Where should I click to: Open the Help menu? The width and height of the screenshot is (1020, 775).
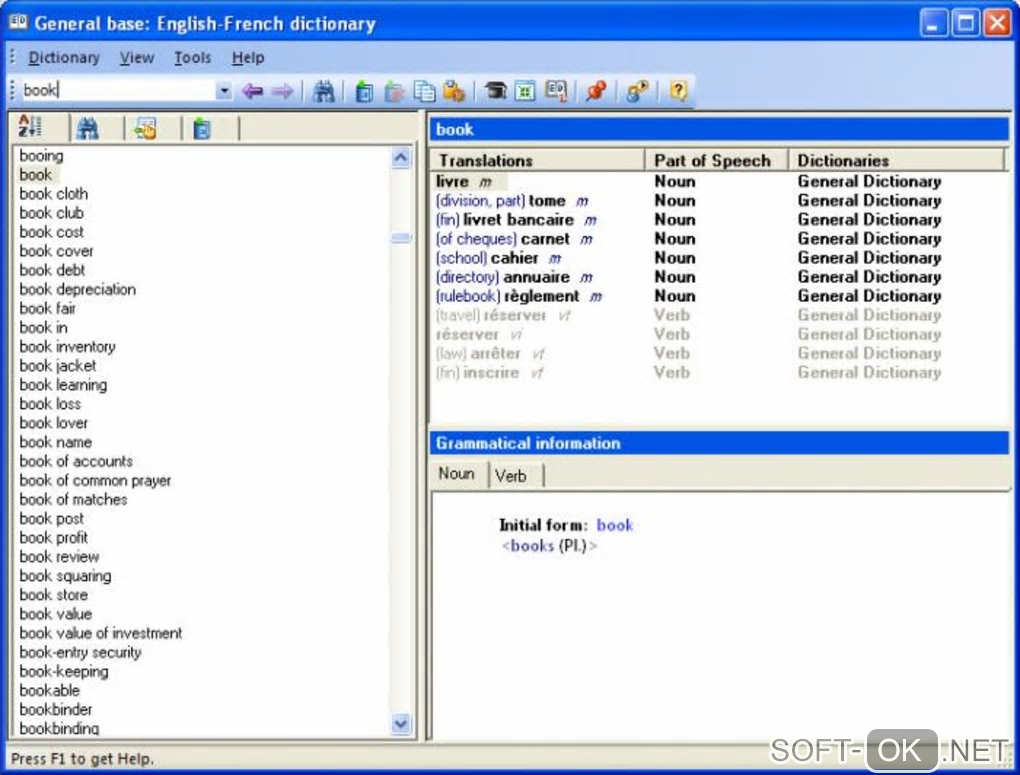248,58
